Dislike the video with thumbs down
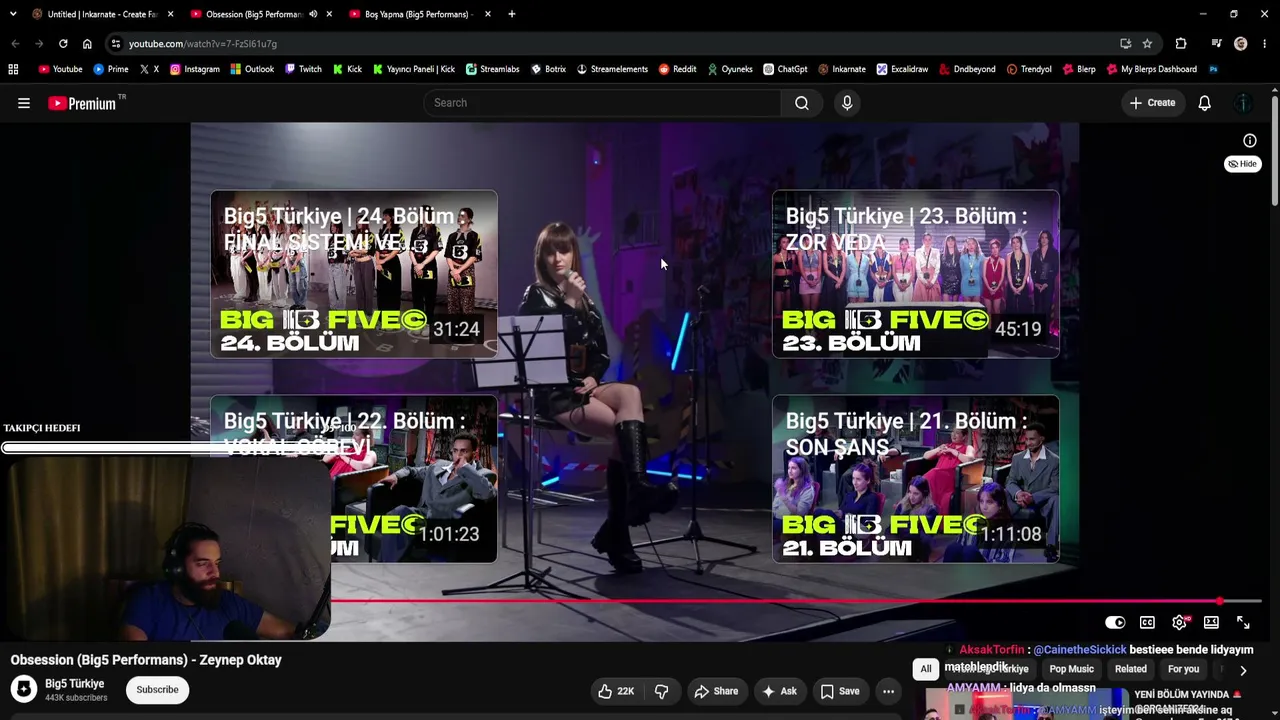Image resolution: width=1280 pixels, height=720 pixels. coord(661,691)
